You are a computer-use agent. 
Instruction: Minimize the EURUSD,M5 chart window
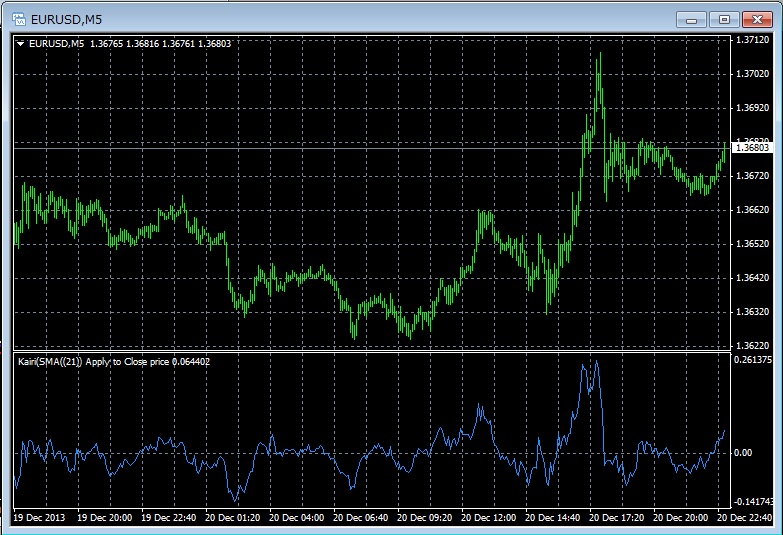point(690,18)
